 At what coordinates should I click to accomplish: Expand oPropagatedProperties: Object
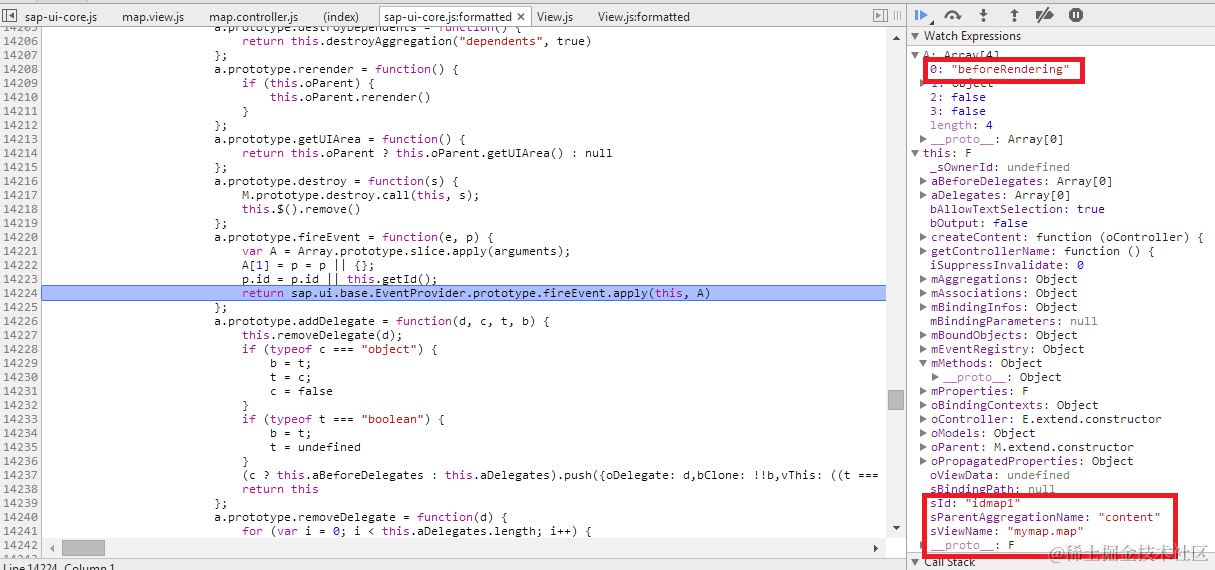click(923, 461)
